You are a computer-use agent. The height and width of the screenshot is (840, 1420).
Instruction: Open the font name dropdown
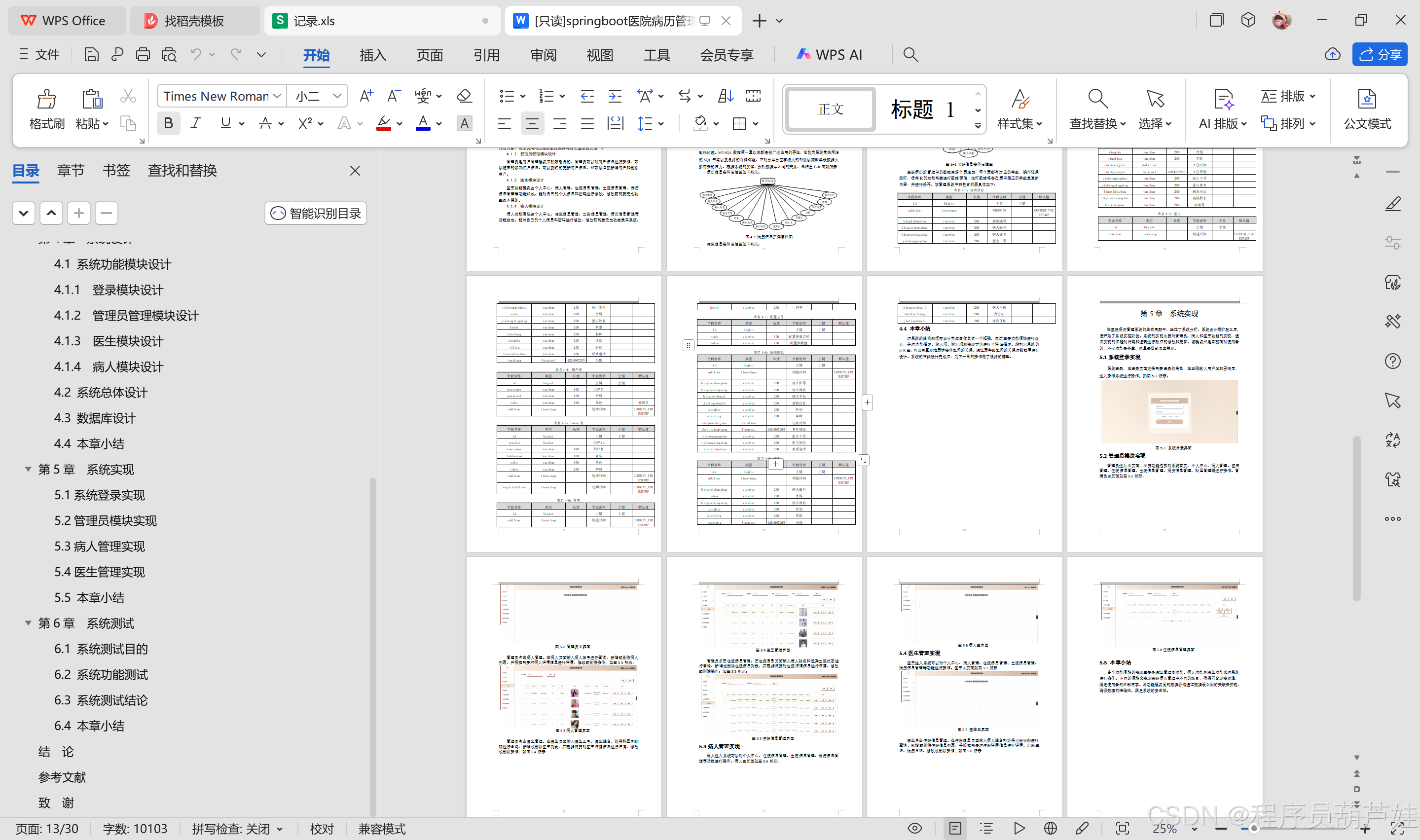point(277,96)
